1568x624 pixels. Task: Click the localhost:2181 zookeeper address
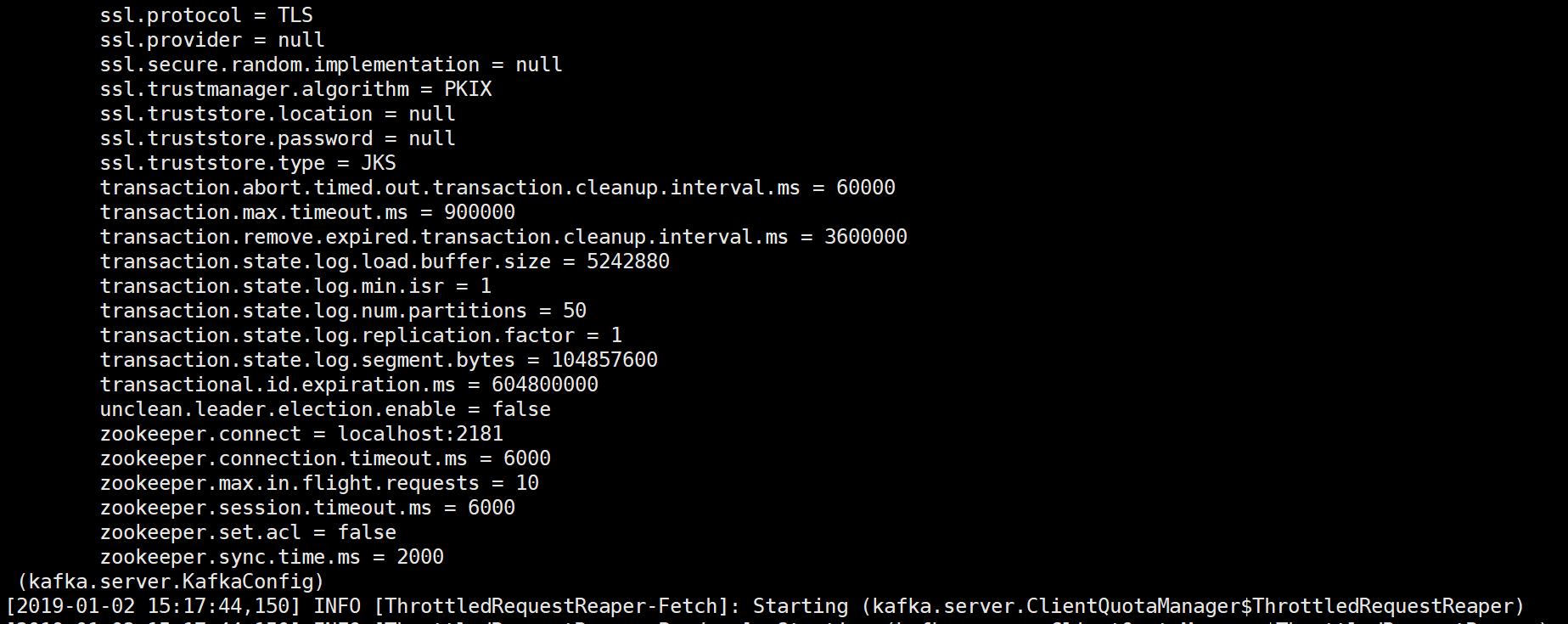pos(420,434)
